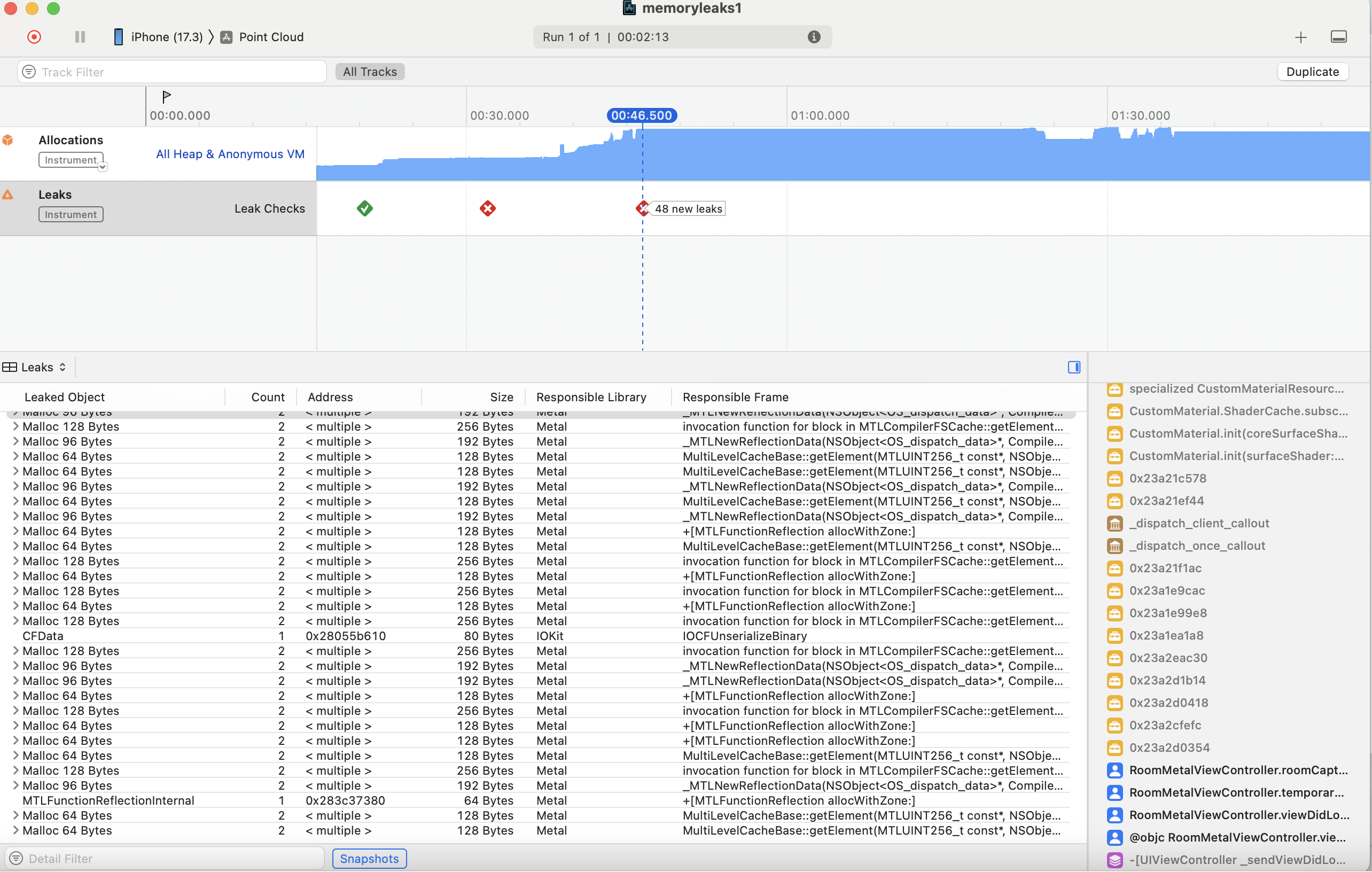
Task: Click the 48 new leaks marker label
Action: click(688, 208)
